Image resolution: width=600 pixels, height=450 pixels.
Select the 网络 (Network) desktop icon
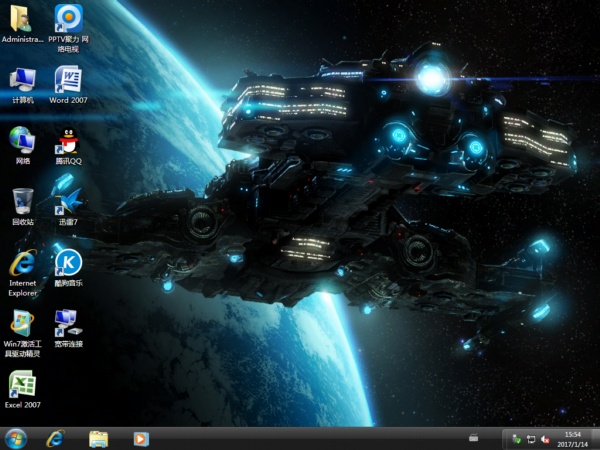(x=22, y=145)
